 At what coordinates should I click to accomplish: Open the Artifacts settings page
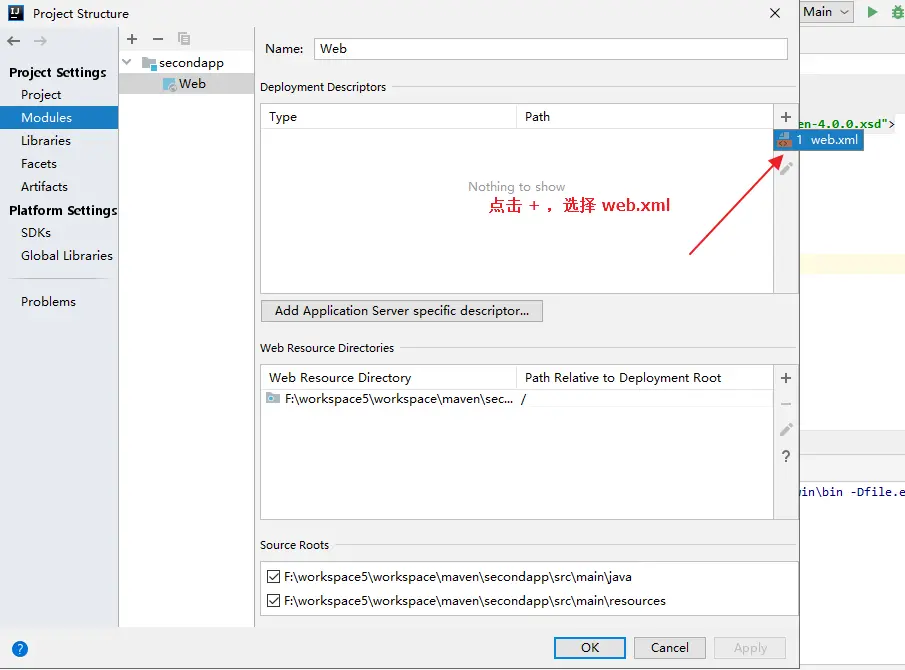click(44, 187)
